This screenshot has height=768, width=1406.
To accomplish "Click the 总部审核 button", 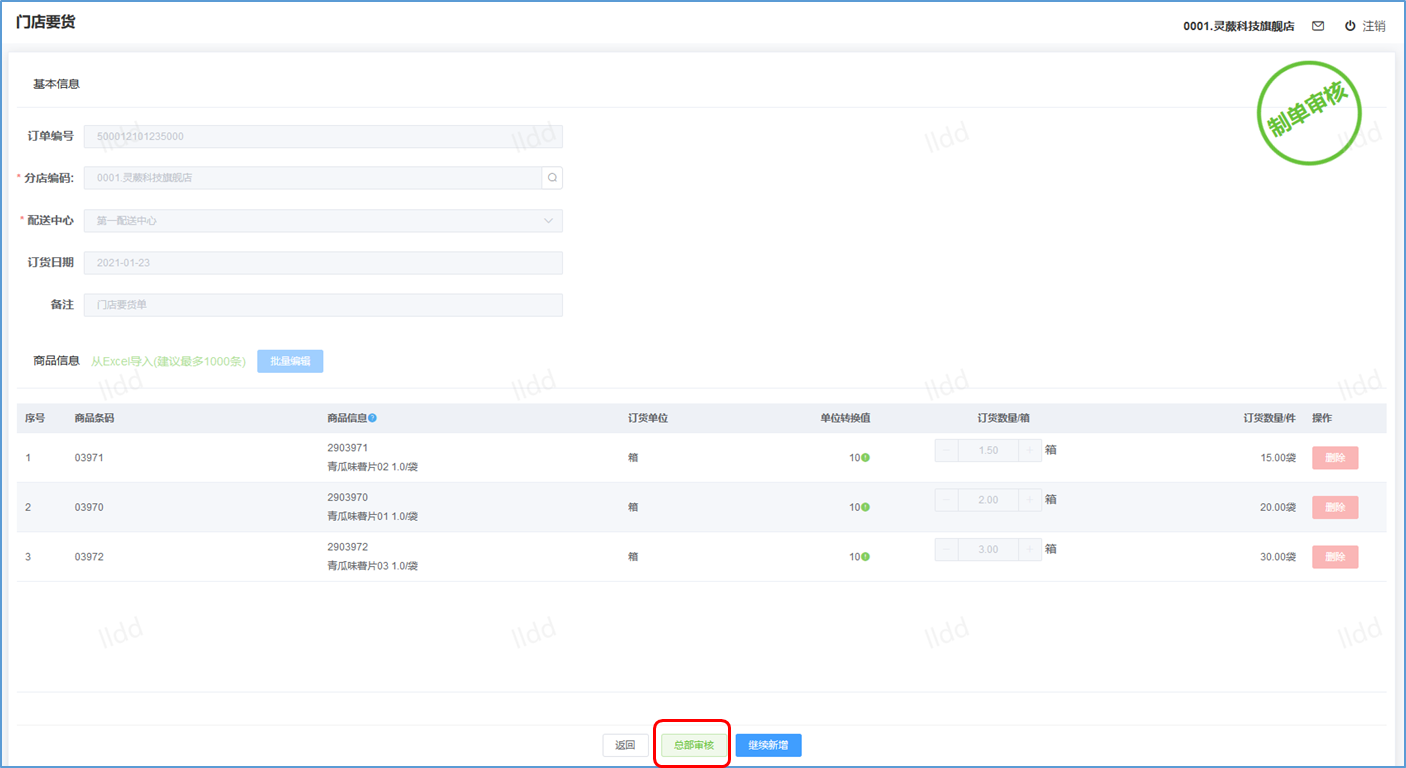I will pos(693,745).
